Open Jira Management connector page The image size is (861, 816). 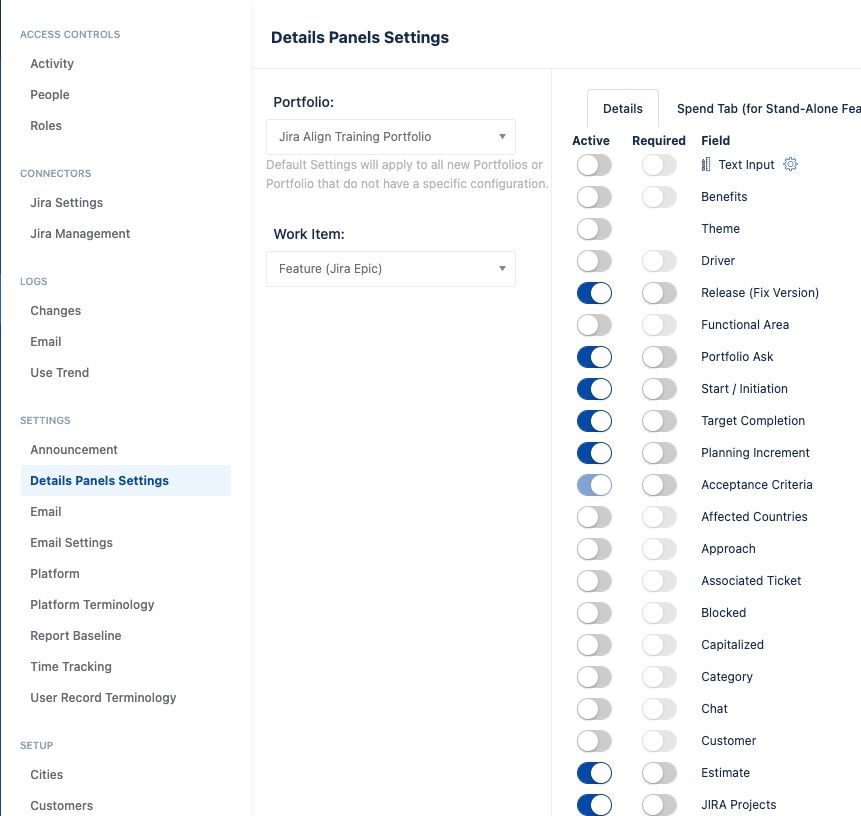coord(80,234)
